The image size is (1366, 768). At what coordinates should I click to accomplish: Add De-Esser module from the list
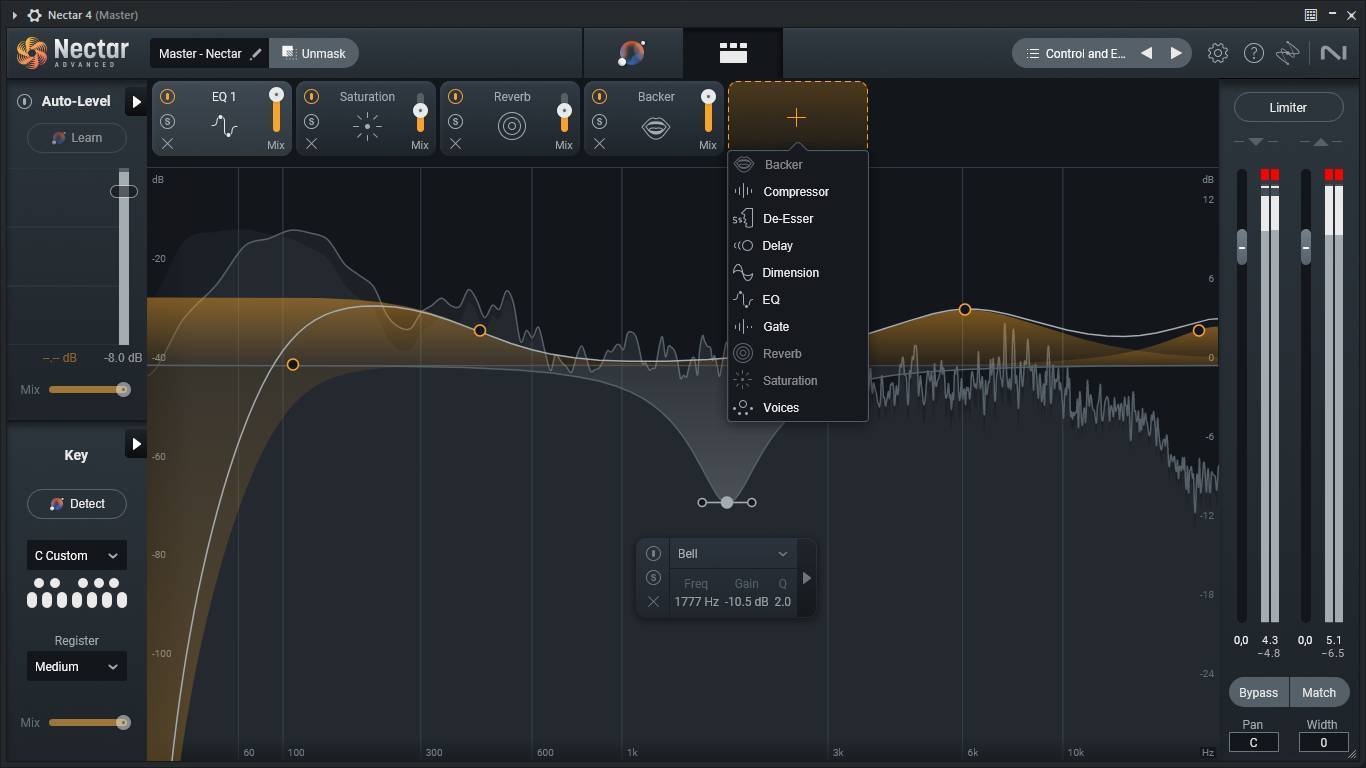(x=797, y=218)
